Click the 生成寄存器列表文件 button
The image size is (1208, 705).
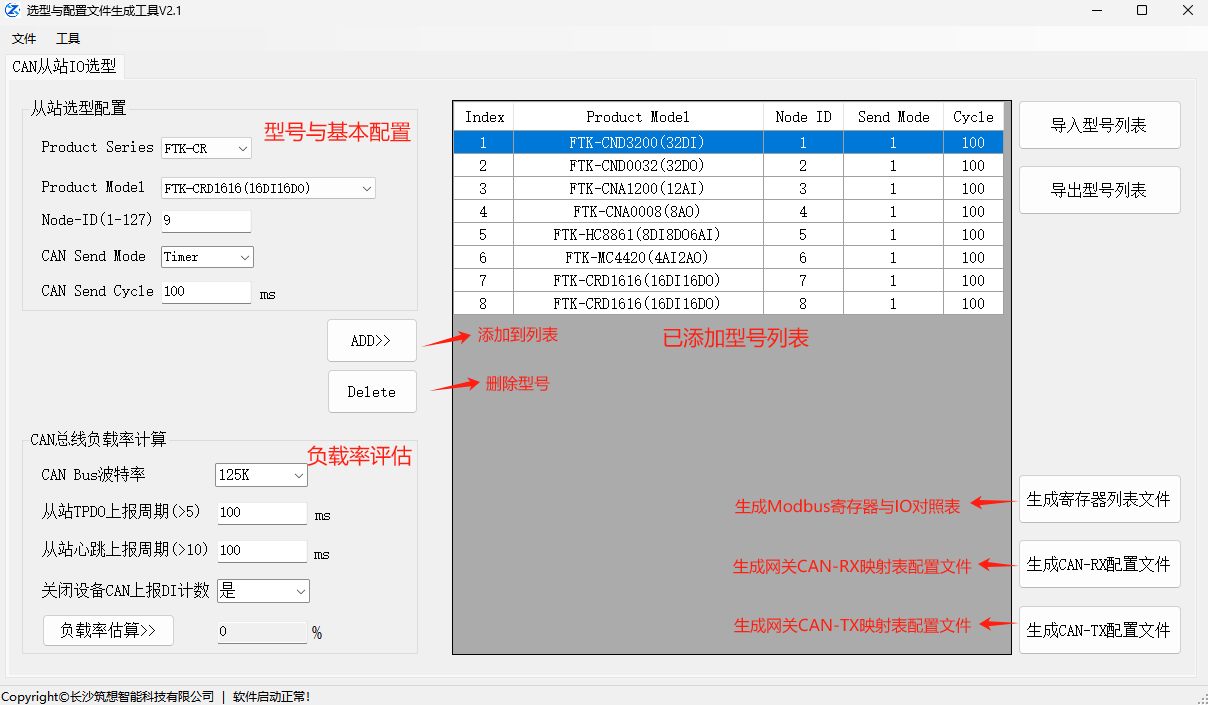coord(1099,499)
